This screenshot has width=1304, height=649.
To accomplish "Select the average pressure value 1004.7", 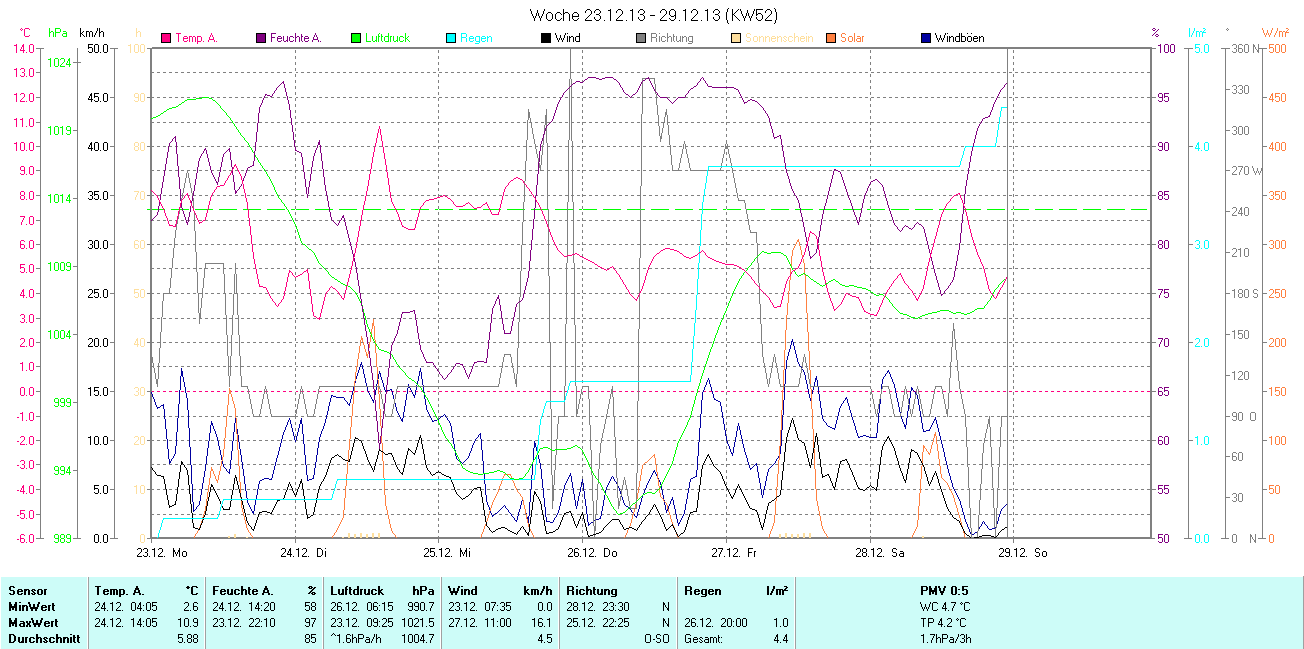I will pyautogui.click(x=417, y=639).
